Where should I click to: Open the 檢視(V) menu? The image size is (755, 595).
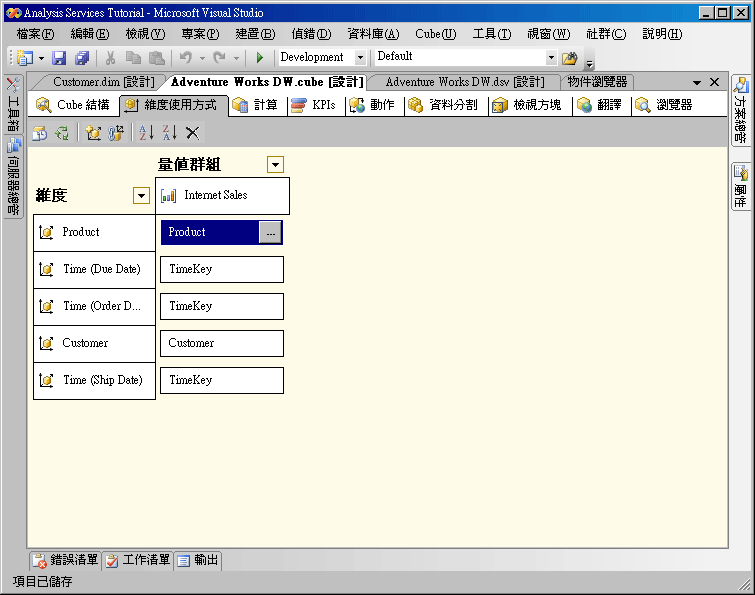(145, 34)
